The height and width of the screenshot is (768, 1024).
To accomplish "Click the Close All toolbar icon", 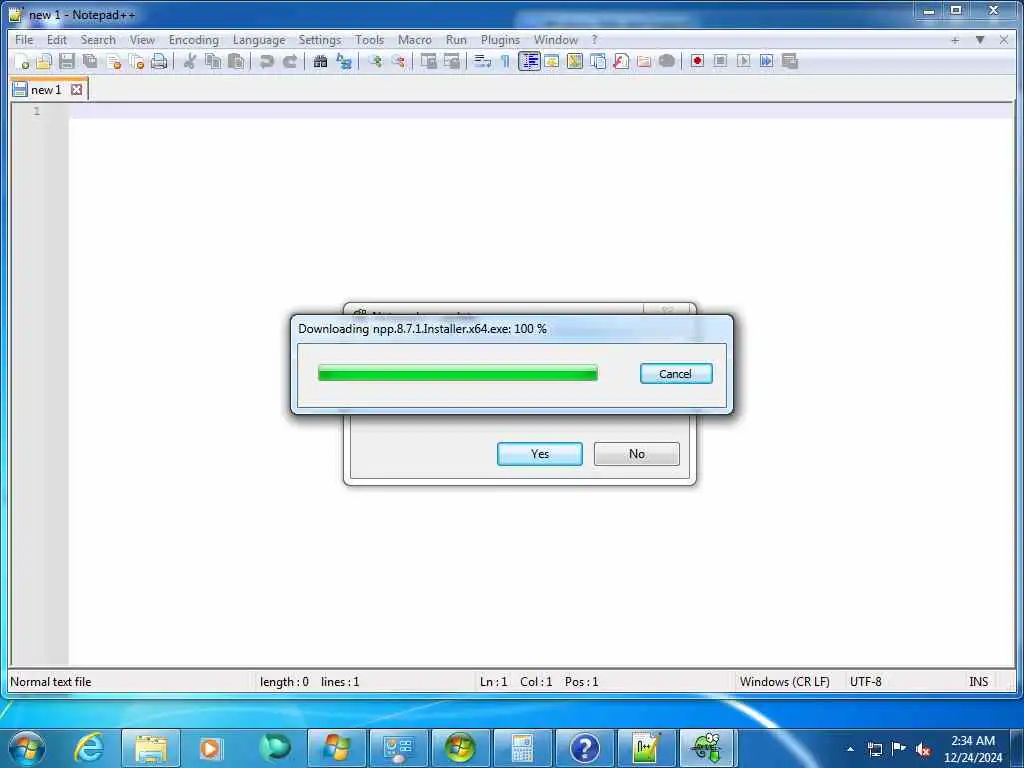I will (x=136, y=61).
